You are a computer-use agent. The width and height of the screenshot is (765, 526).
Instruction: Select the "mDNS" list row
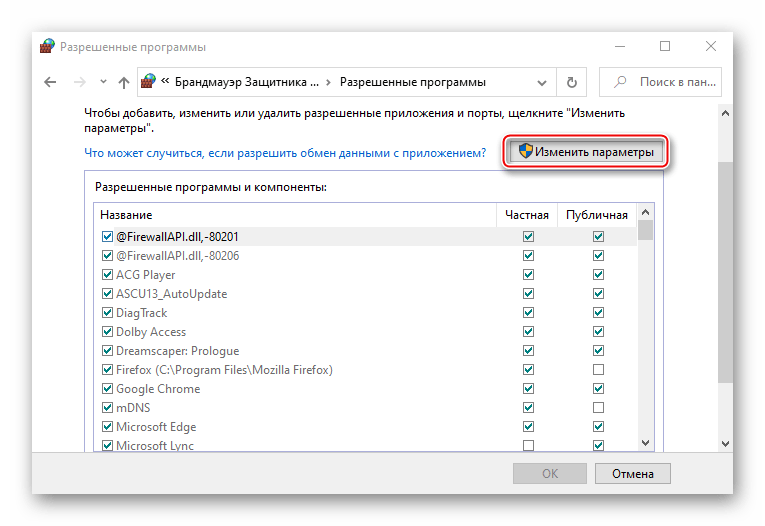tap(365, 408)
